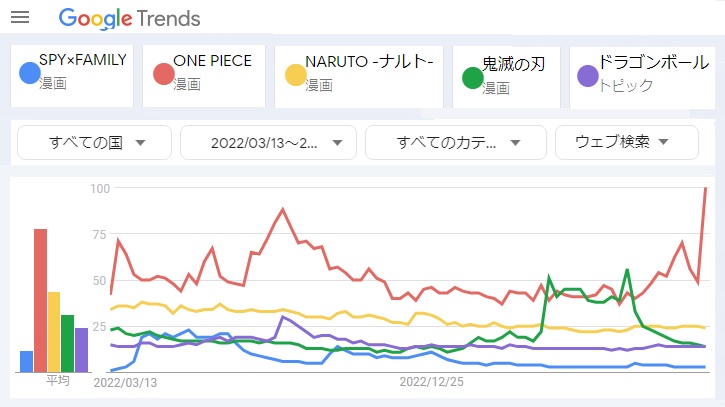Click the red ONE PIECE average bar

(41, 300)
